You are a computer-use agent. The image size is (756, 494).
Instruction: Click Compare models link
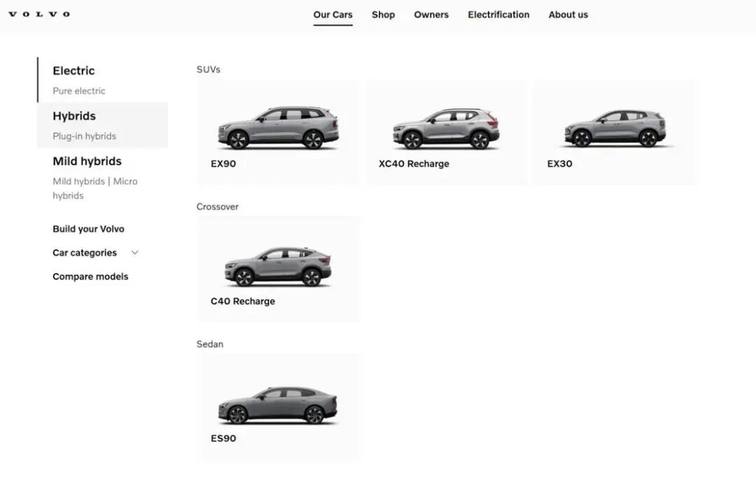pyautogui.click(x=90, y=277)
